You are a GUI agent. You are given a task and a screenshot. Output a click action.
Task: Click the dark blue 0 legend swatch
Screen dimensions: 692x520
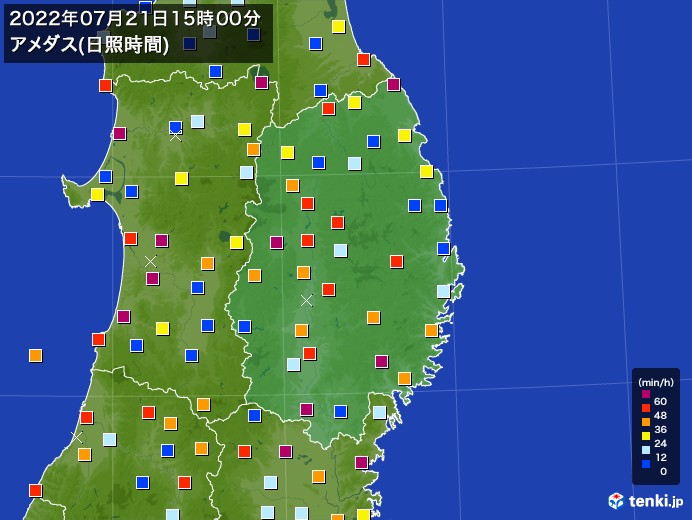pos(646,464)
